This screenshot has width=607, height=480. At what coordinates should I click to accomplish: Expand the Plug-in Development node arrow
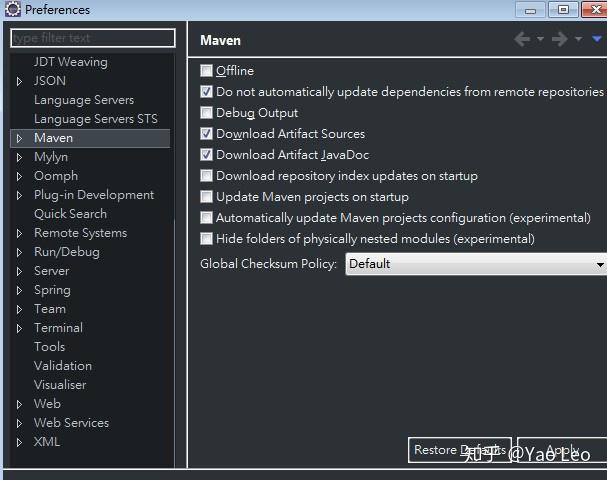19,195
